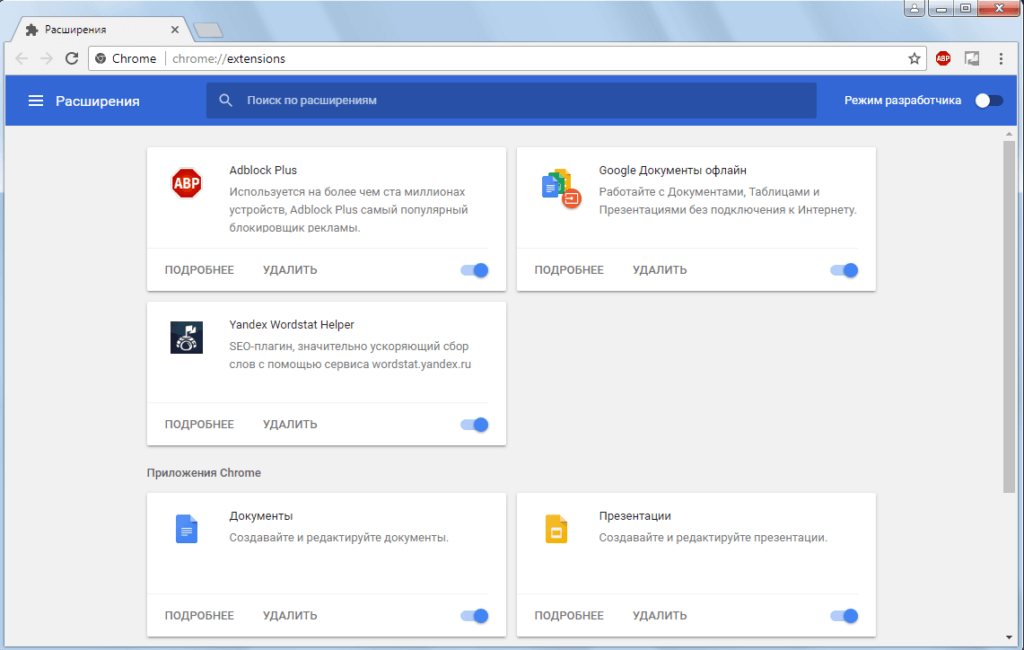Screen dimensions: 1024x650
Task: Click the scrollbar down arrow
Action: point(1009,637)
